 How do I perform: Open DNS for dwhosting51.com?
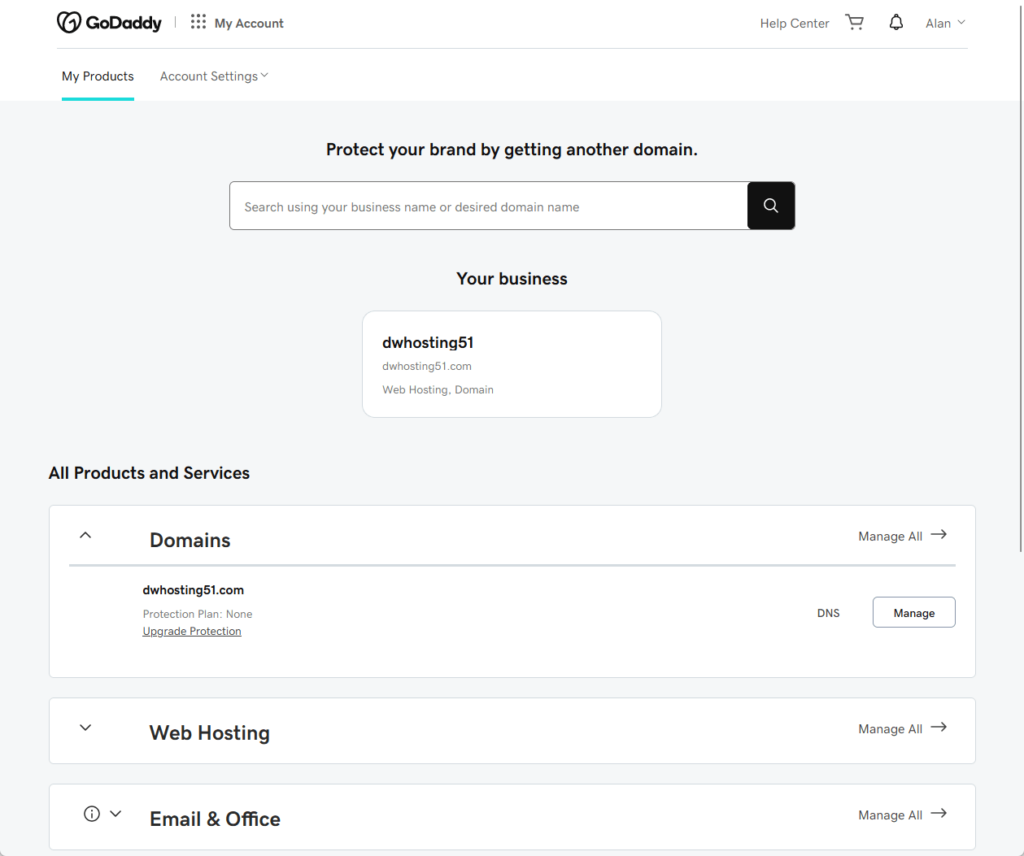tap(828, 613)
